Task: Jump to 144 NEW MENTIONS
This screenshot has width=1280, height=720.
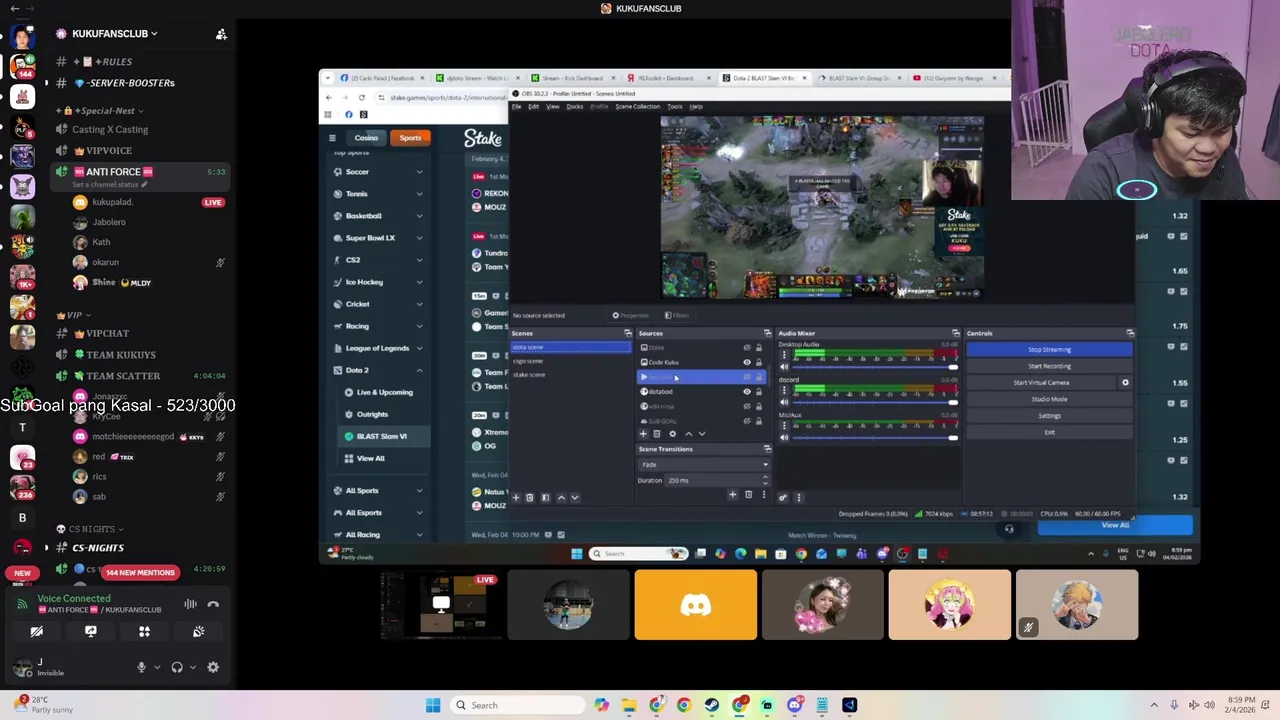Action: (141, 573)
